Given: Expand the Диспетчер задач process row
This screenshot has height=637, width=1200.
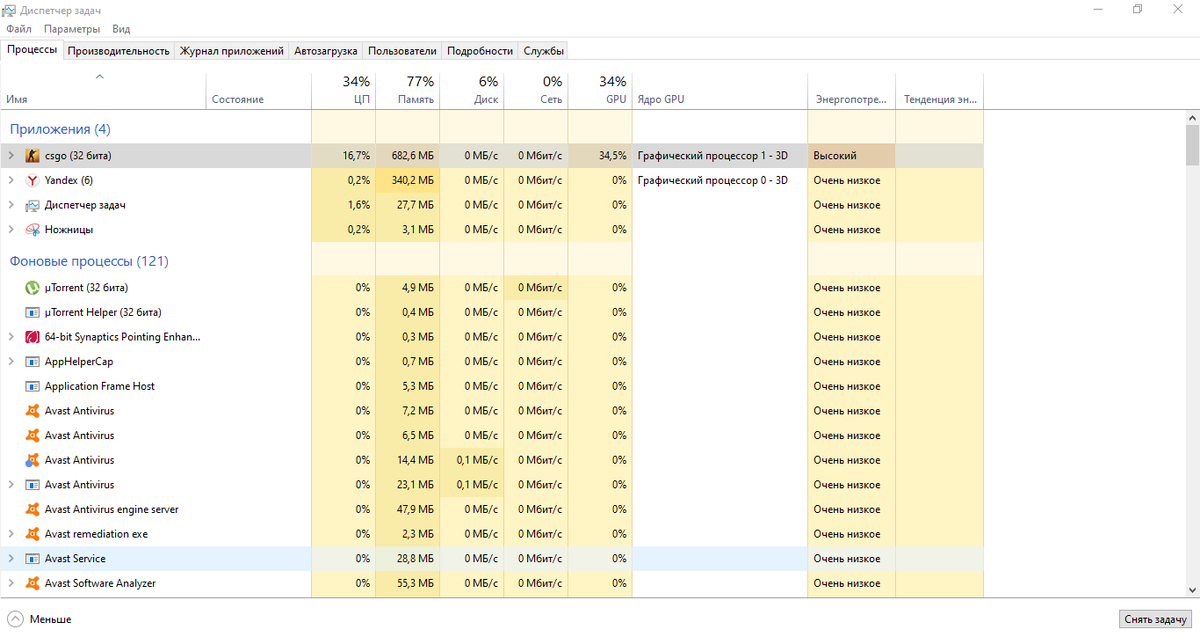Looking at the screenshot, I should click(x=11, y=205).
